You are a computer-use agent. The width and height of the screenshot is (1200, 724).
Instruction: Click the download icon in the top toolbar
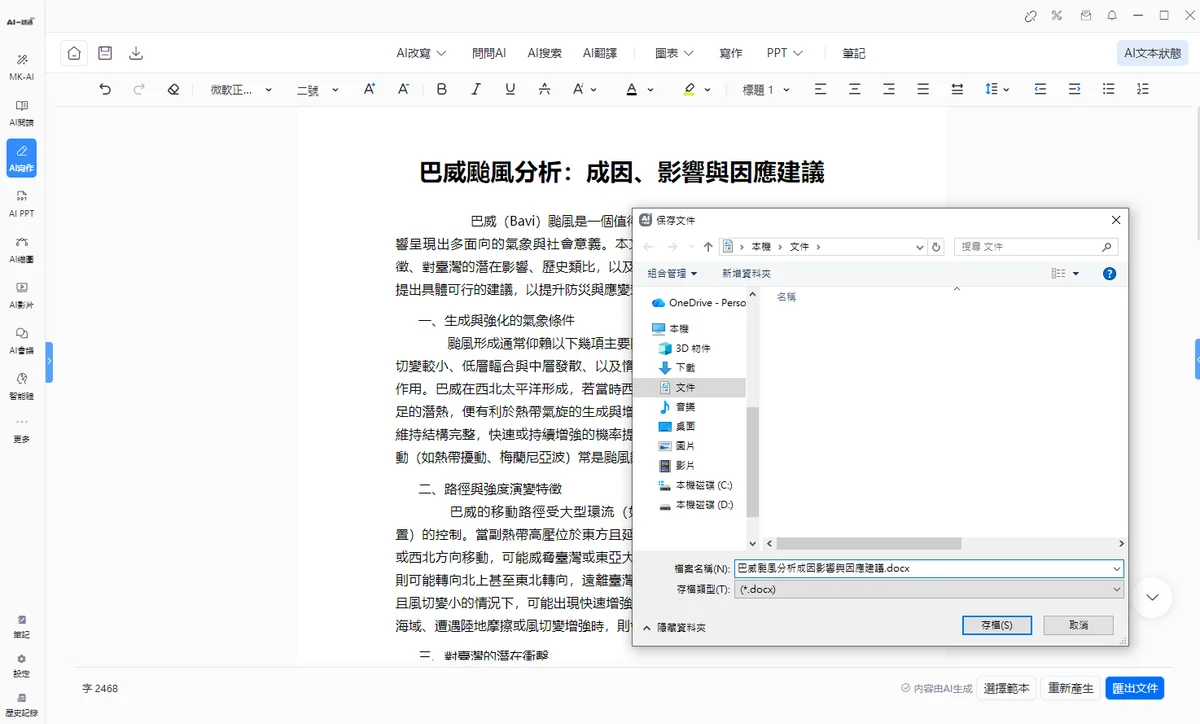[x=136, y=54]
